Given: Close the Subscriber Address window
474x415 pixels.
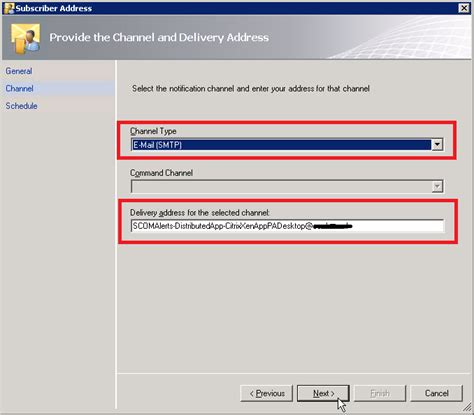Looking at the screenshot, I should point(464,8).
